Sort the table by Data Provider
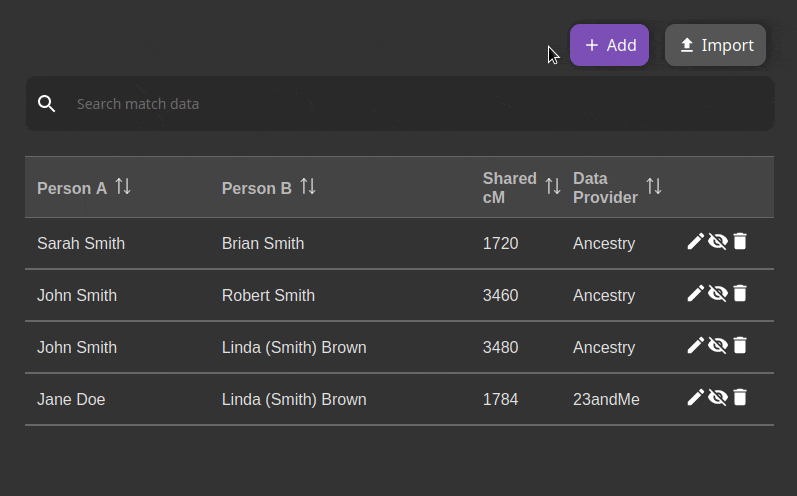This screenshot has height=496, width=797. click(x=653, y=187)
